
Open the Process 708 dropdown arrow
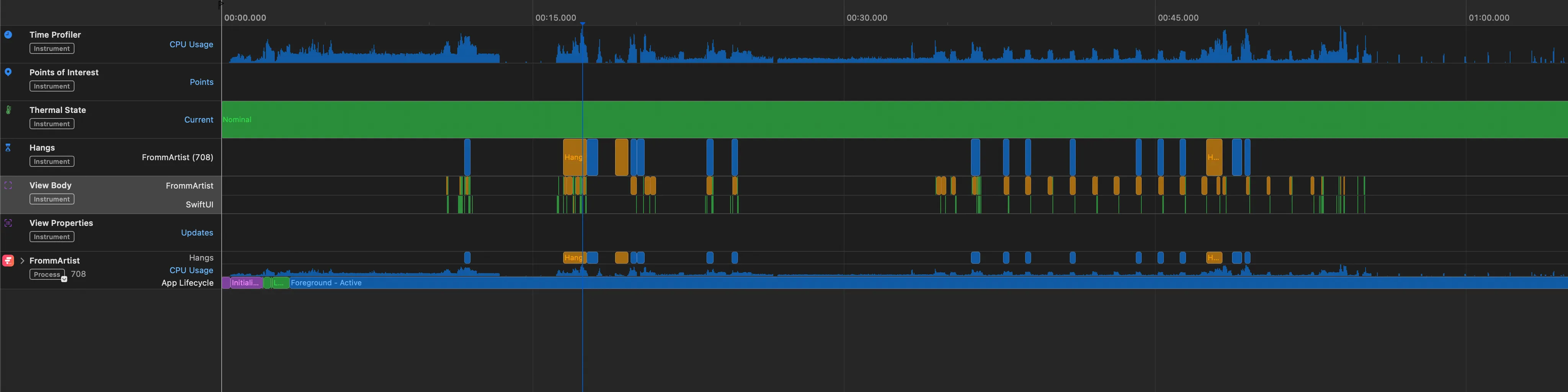(x=64, y=279)
